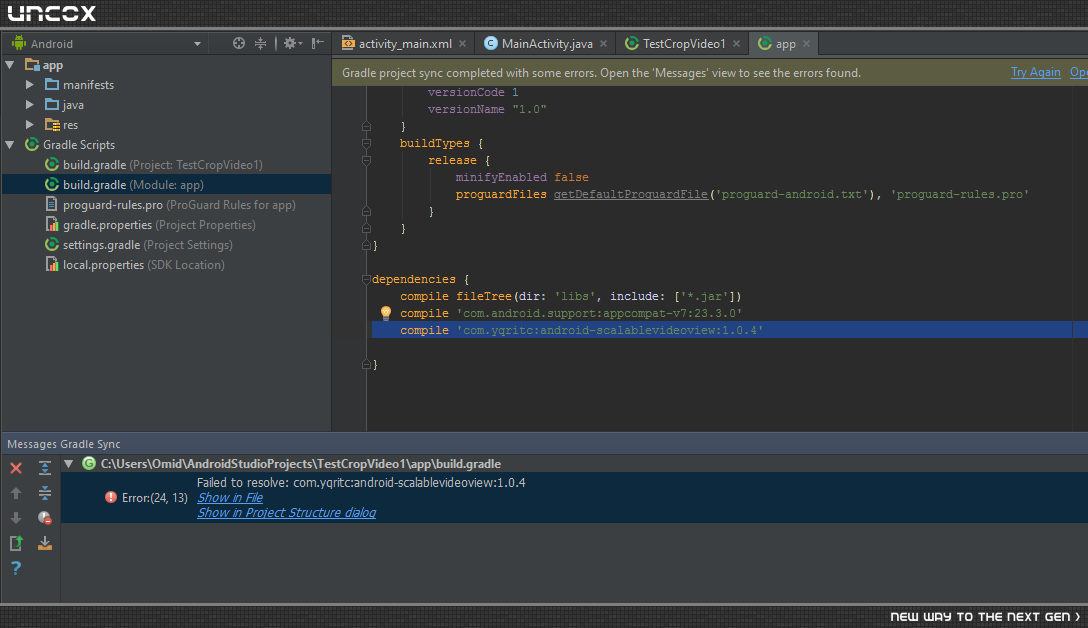The height and width of the screenshot is (628, 1088).
Task: Click the appcompat-v7 compile line
Action: pyautogui.click(x=571, y=313)
